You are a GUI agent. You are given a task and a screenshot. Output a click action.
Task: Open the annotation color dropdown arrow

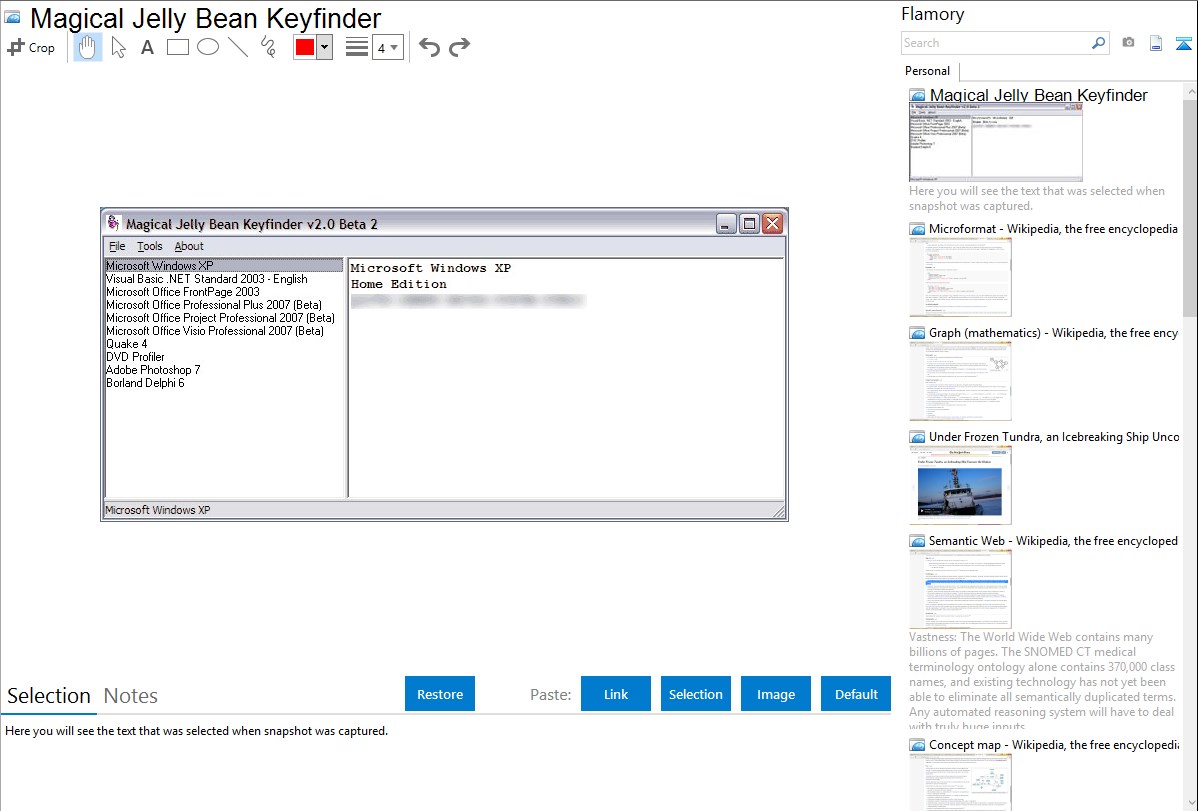pyautogui.click(x=325, y=47)
